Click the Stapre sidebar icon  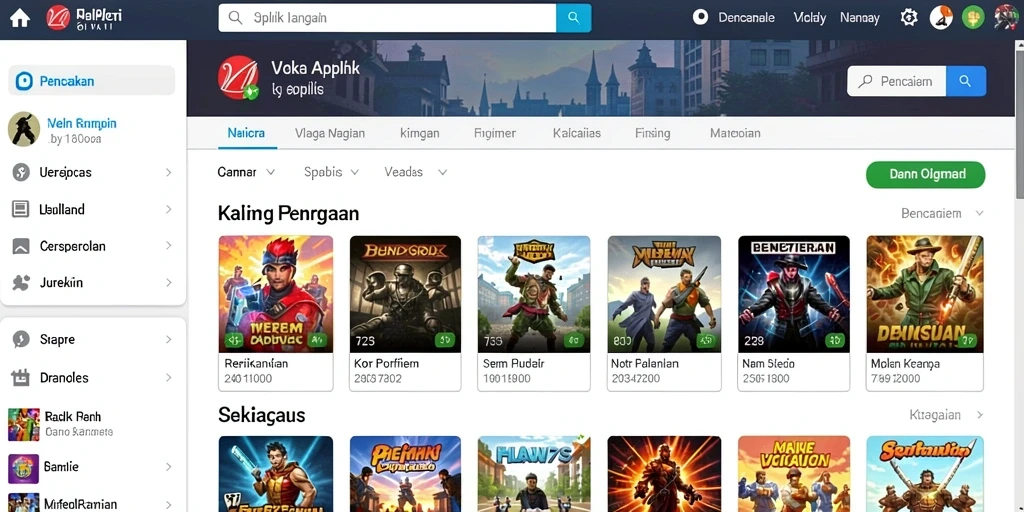pos(21,340)
